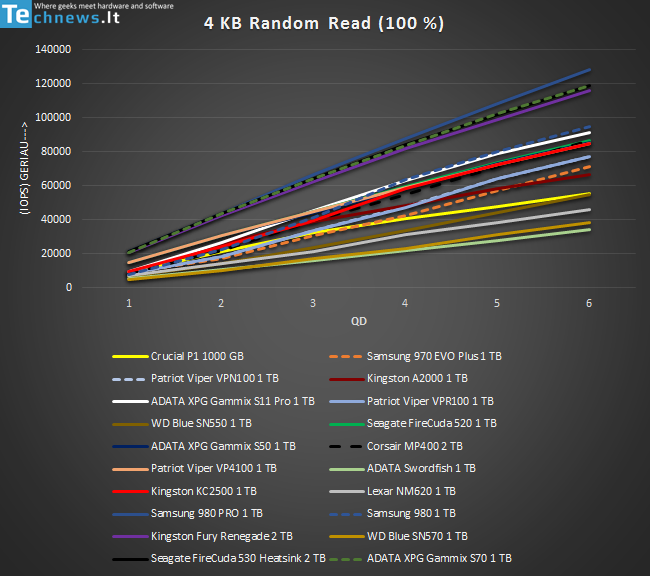The width and height of the screenshot is (650, 576).
Task: Click the X-axis tick label '6'
Action: [x=589, y=304]
